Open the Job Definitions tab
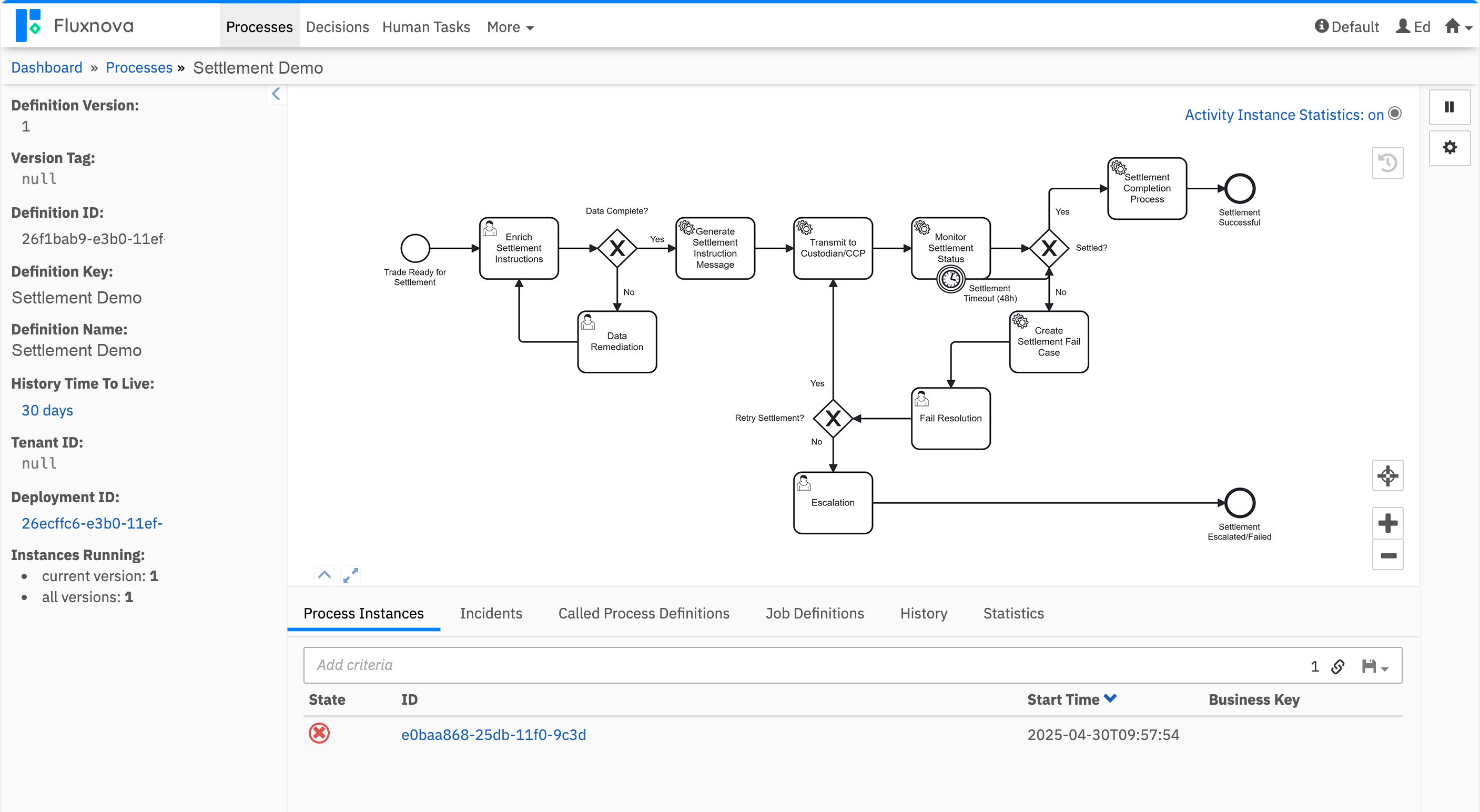 814,613
